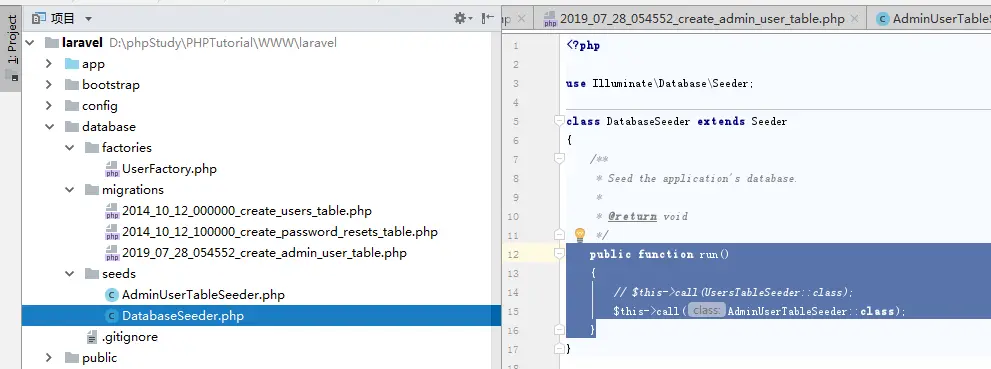
Task: Open AdminUserTableSeeder.php in tree
Action: [203, 295]
